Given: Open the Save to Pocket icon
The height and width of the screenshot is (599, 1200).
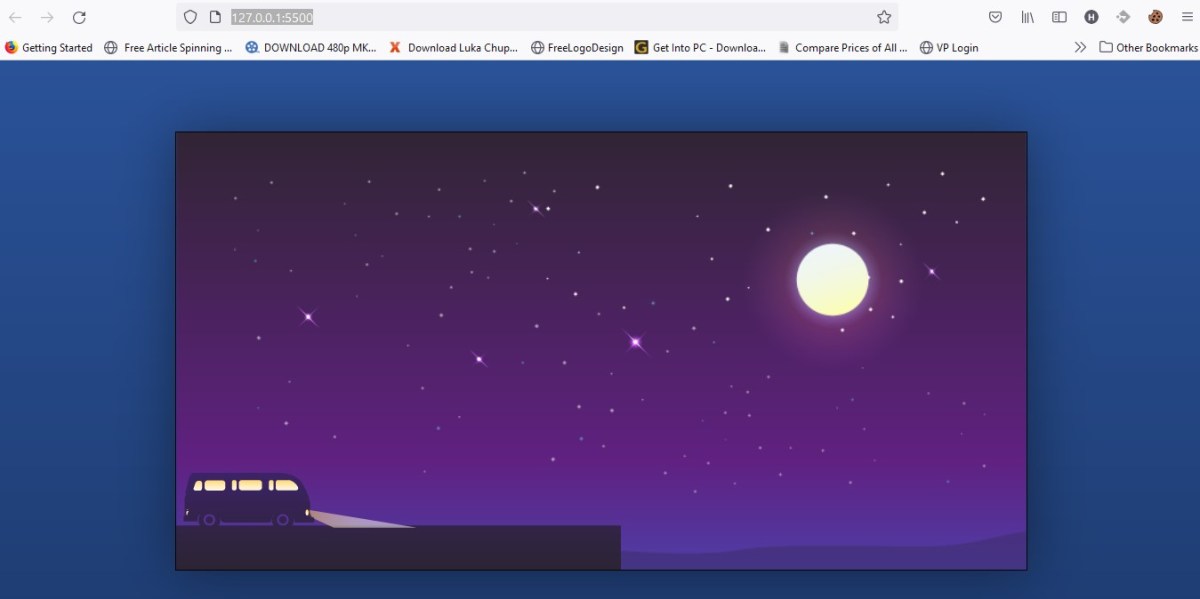Looking at the screenshot, I should [x=995, y=17].
